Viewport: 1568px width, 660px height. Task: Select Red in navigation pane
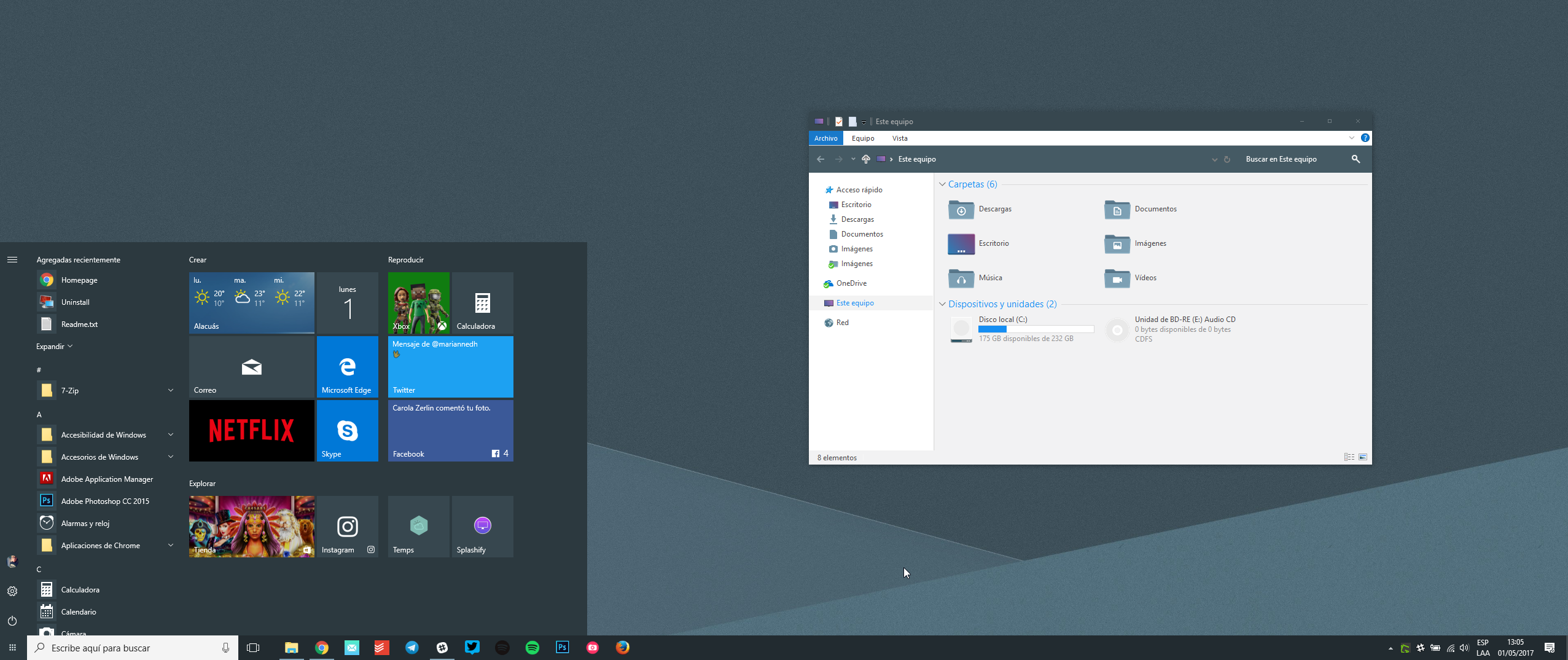click(x=842, y=323)
